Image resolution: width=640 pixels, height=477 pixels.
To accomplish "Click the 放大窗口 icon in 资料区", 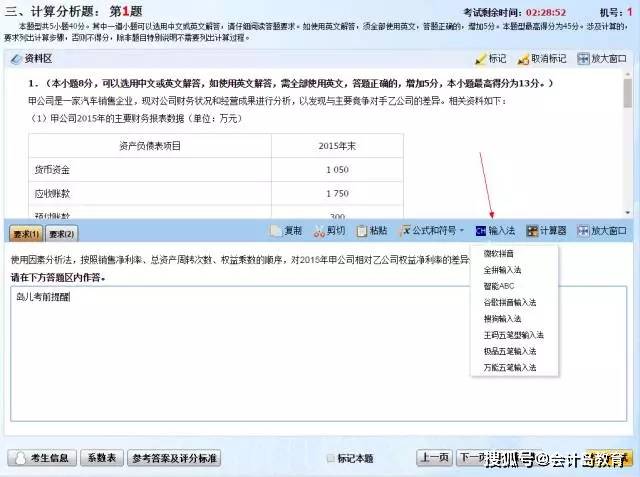I will 583,59.
